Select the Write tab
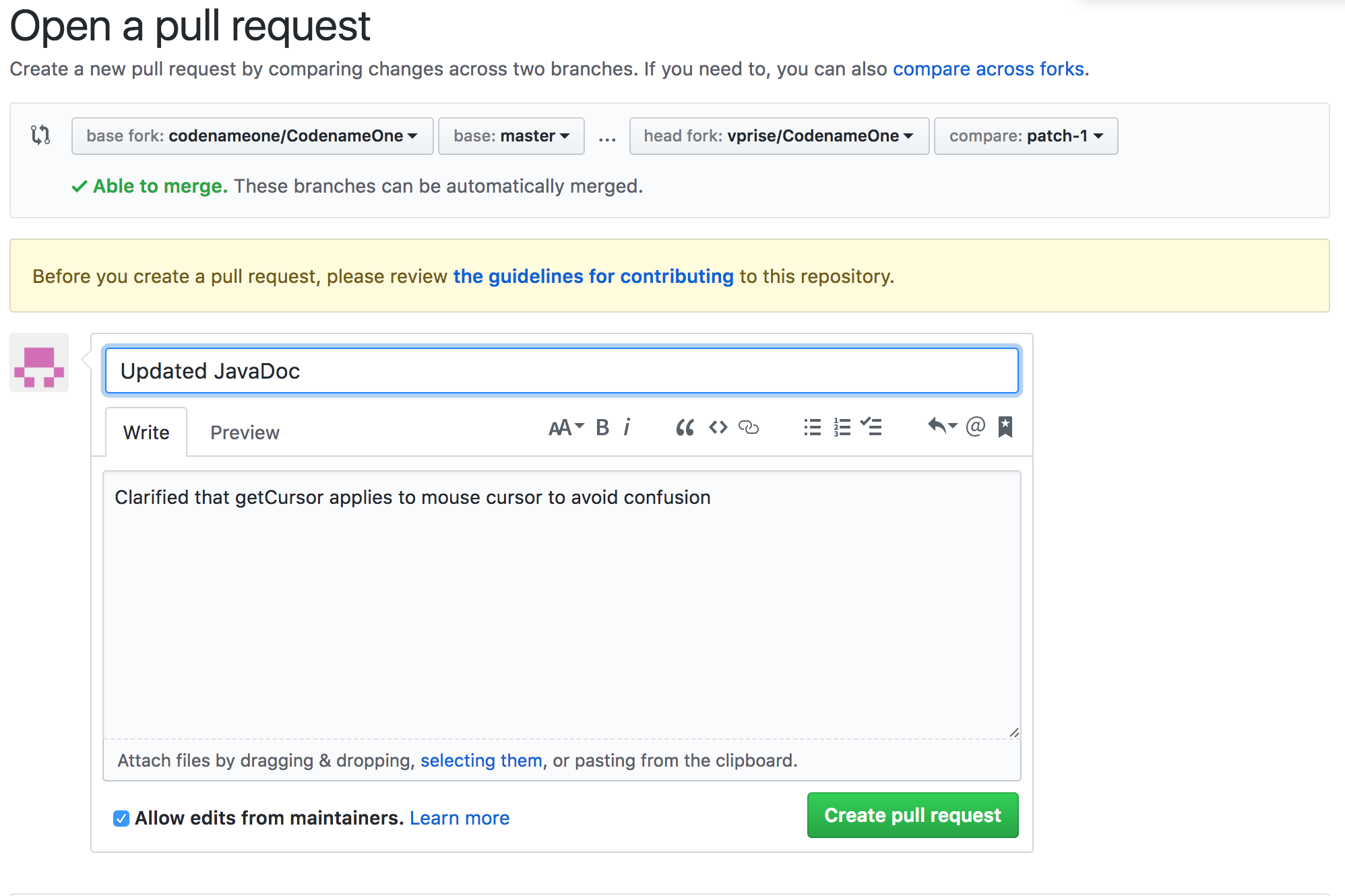 point(146,432)
